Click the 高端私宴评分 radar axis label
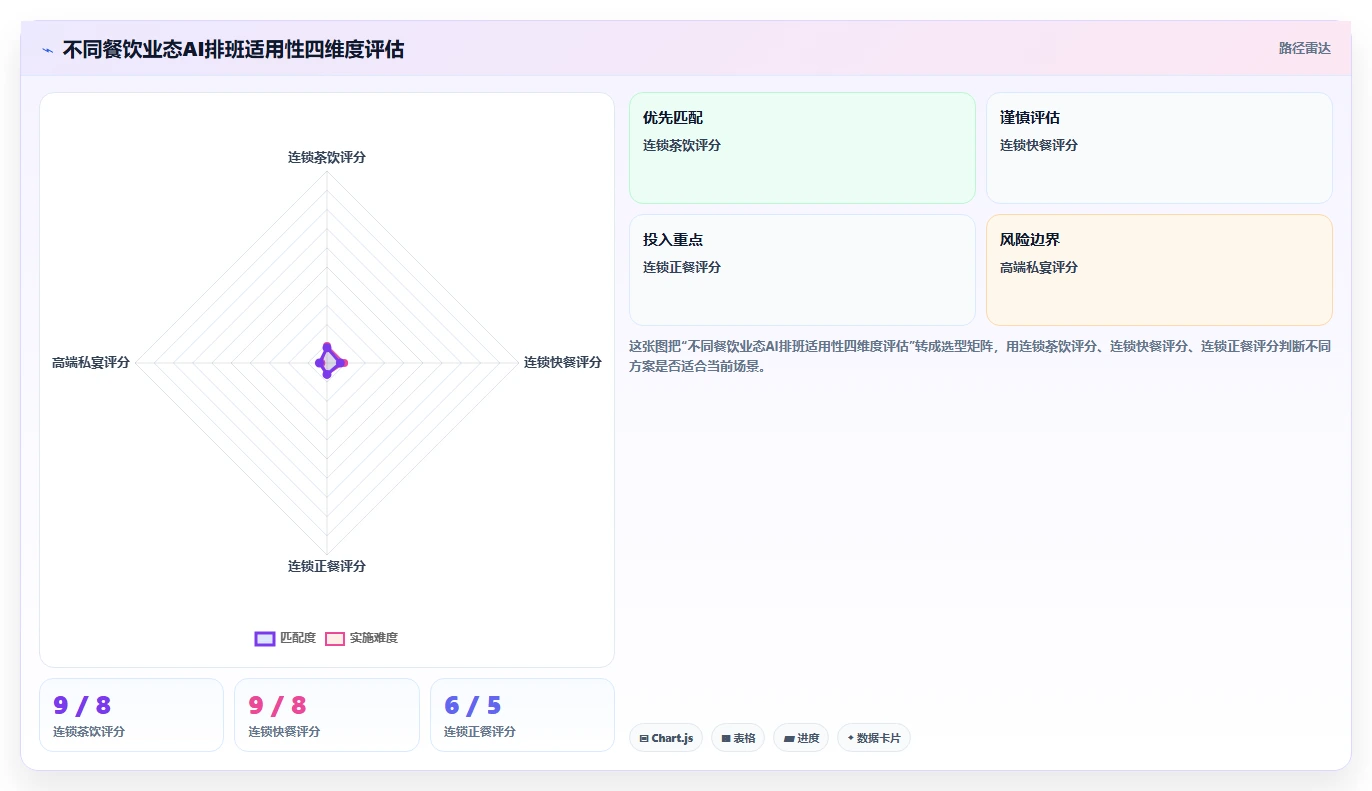 pos(91,362)
